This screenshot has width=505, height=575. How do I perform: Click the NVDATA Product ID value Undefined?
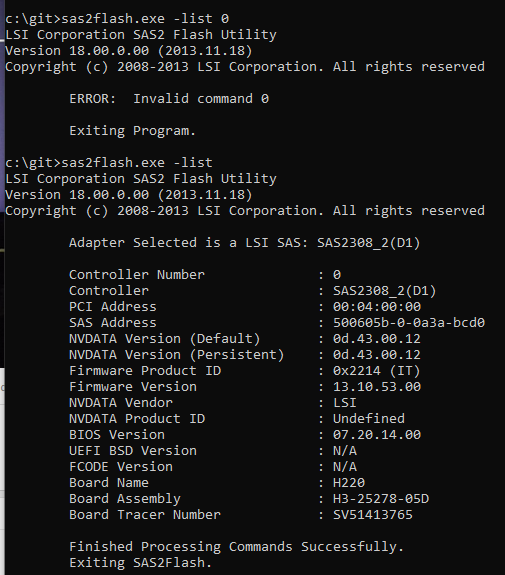(x=369, y=419)
